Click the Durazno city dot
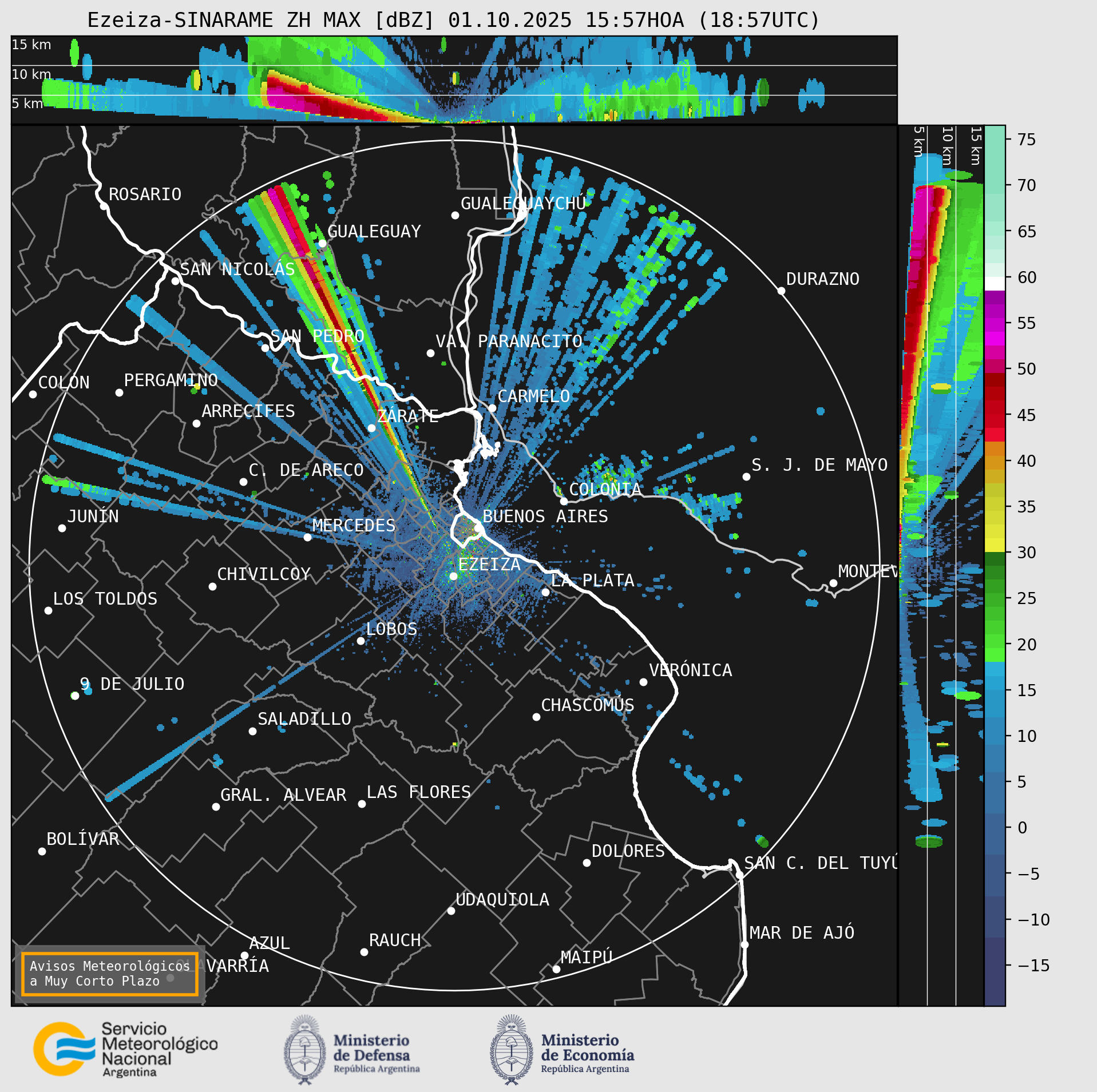 pos(781,291)
